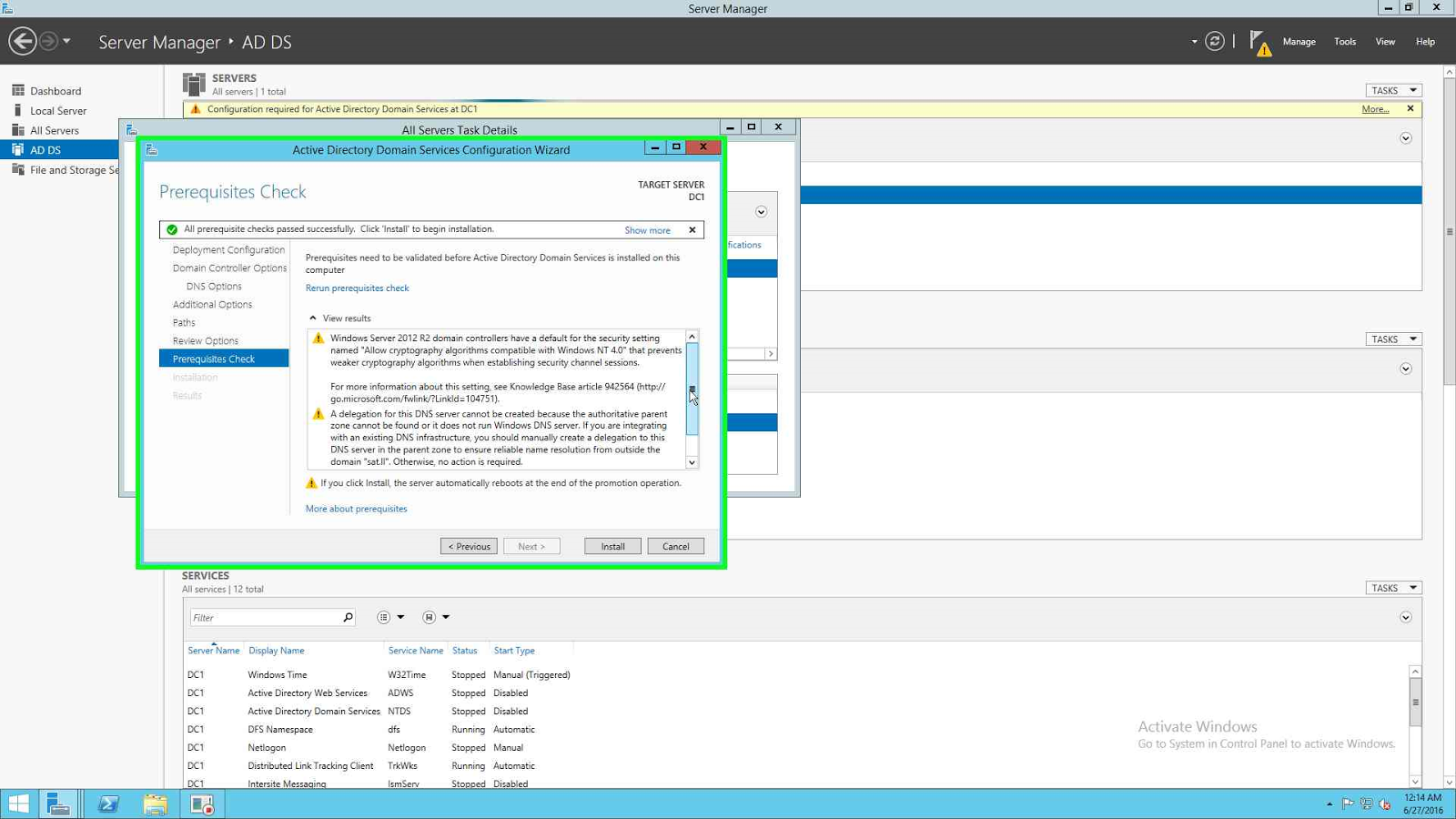Image resolution: width=1456 pixels, height=819 pixels.
Task: Go to DNS Options wizard step
Action: [x=214, y=287]
